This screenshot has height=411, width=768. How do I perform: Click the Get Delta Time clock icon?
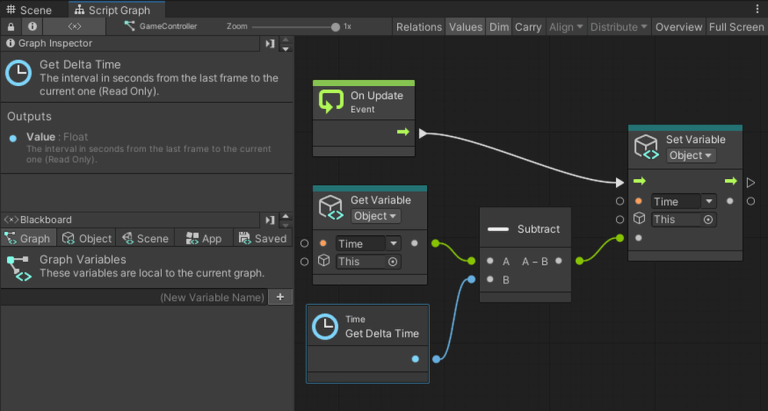point(324,326)
